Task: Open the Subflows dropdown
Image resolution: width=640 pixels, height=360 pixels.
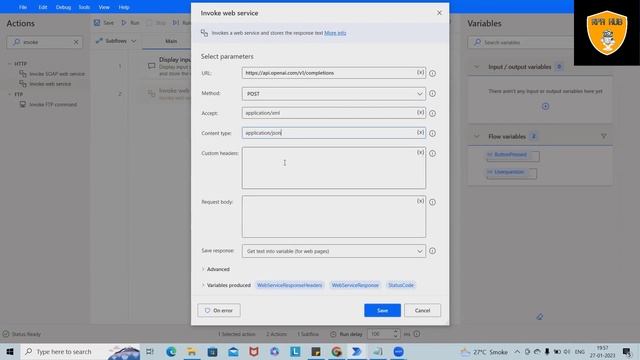Action: coord(116,41)
